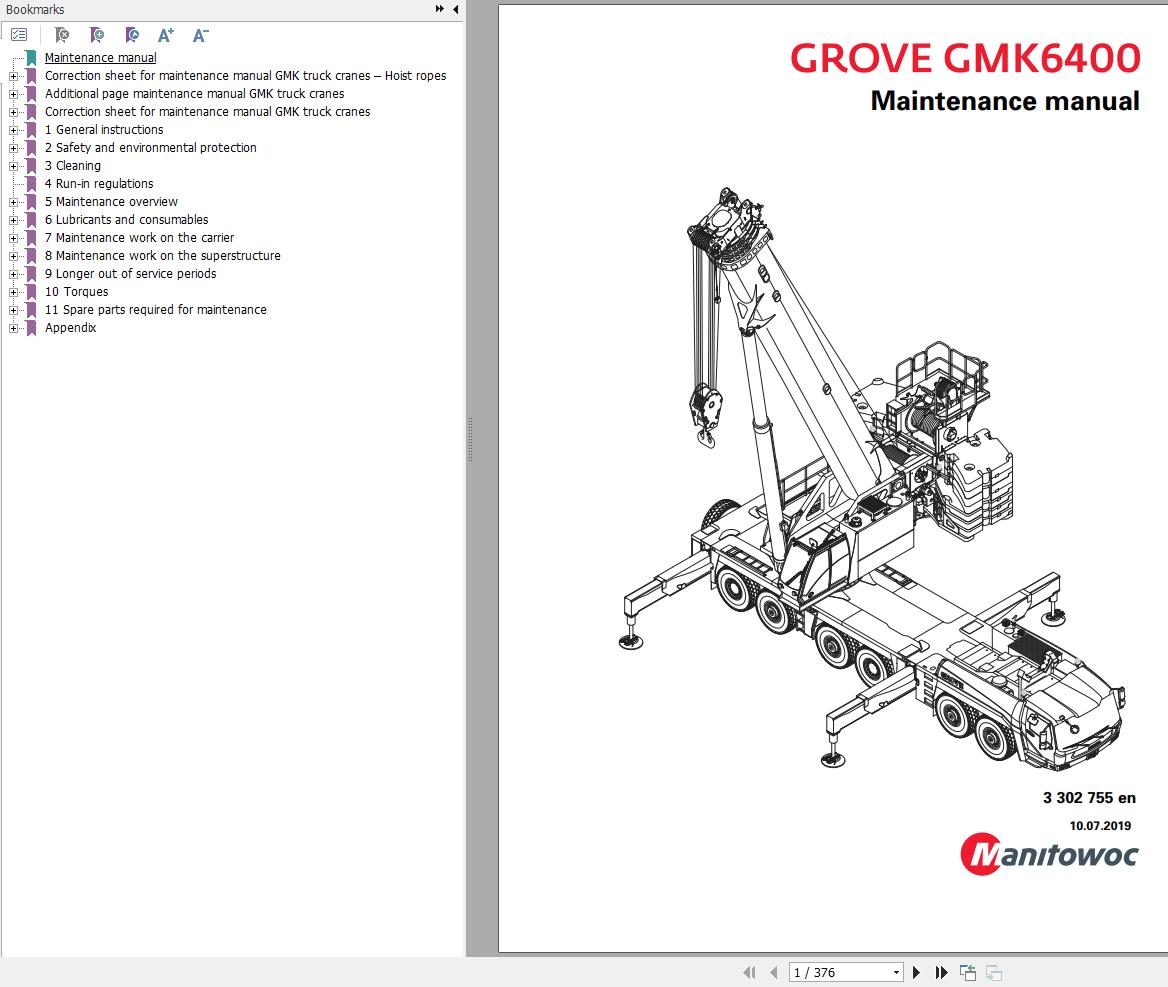Click the double-arrow Bookmarks panel menu button

click(440, 9)
